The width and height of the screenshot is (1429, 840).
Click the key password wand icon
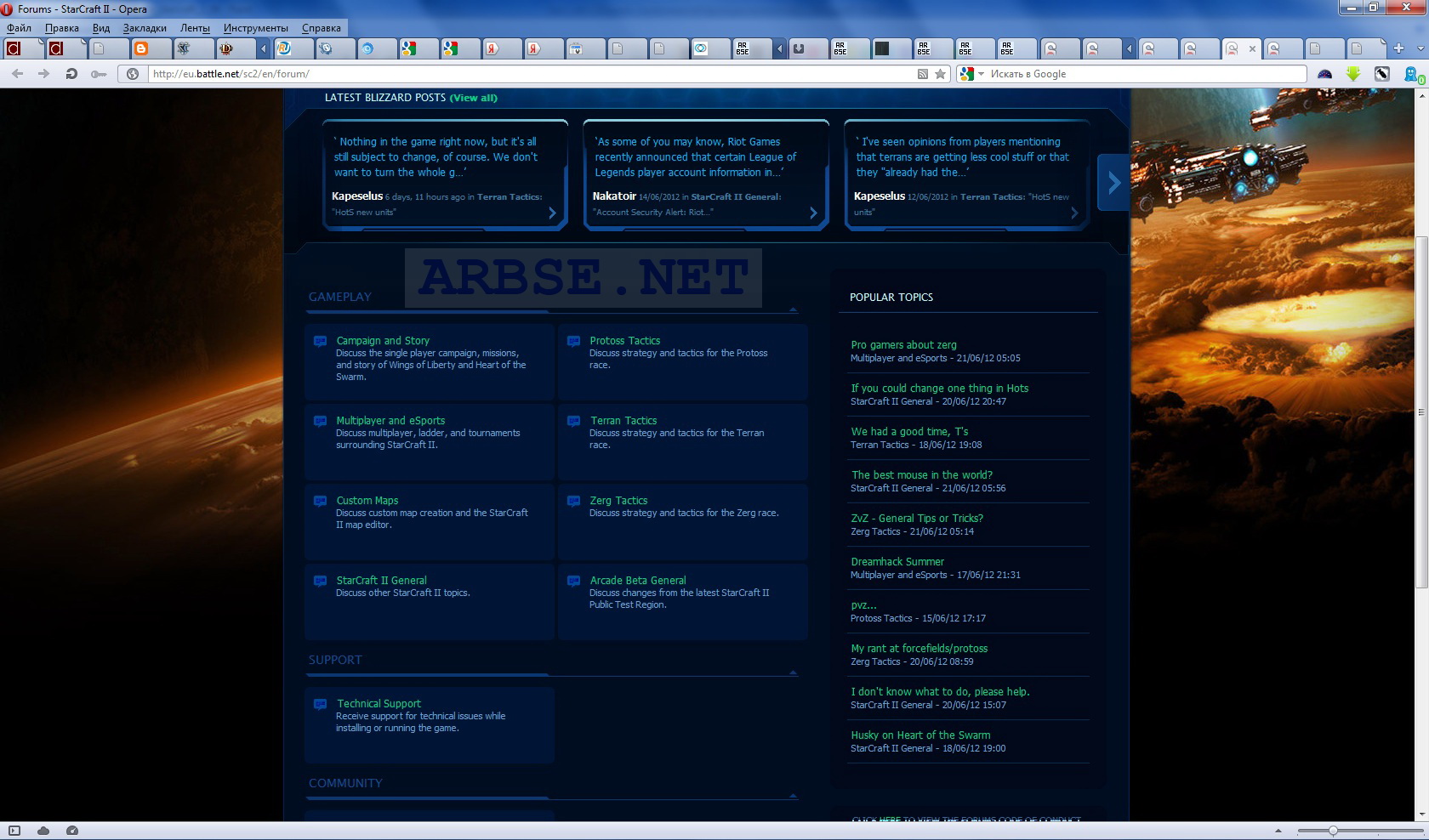coord(99,74)
